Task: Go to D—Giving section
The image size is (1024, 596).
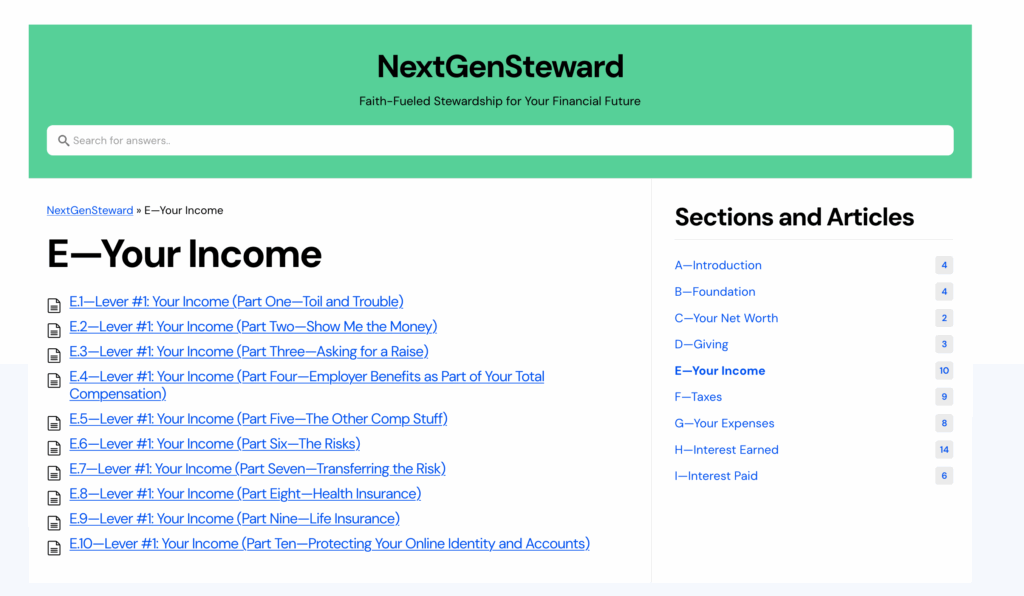Action: [x=701, y=344]
